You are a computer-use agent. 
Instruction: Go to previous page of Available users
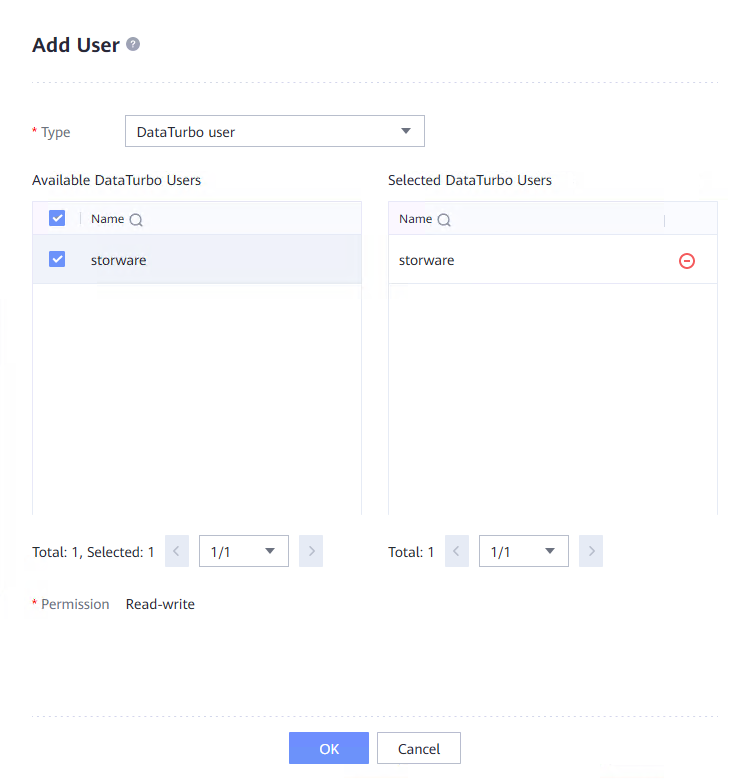click(177, 551)
